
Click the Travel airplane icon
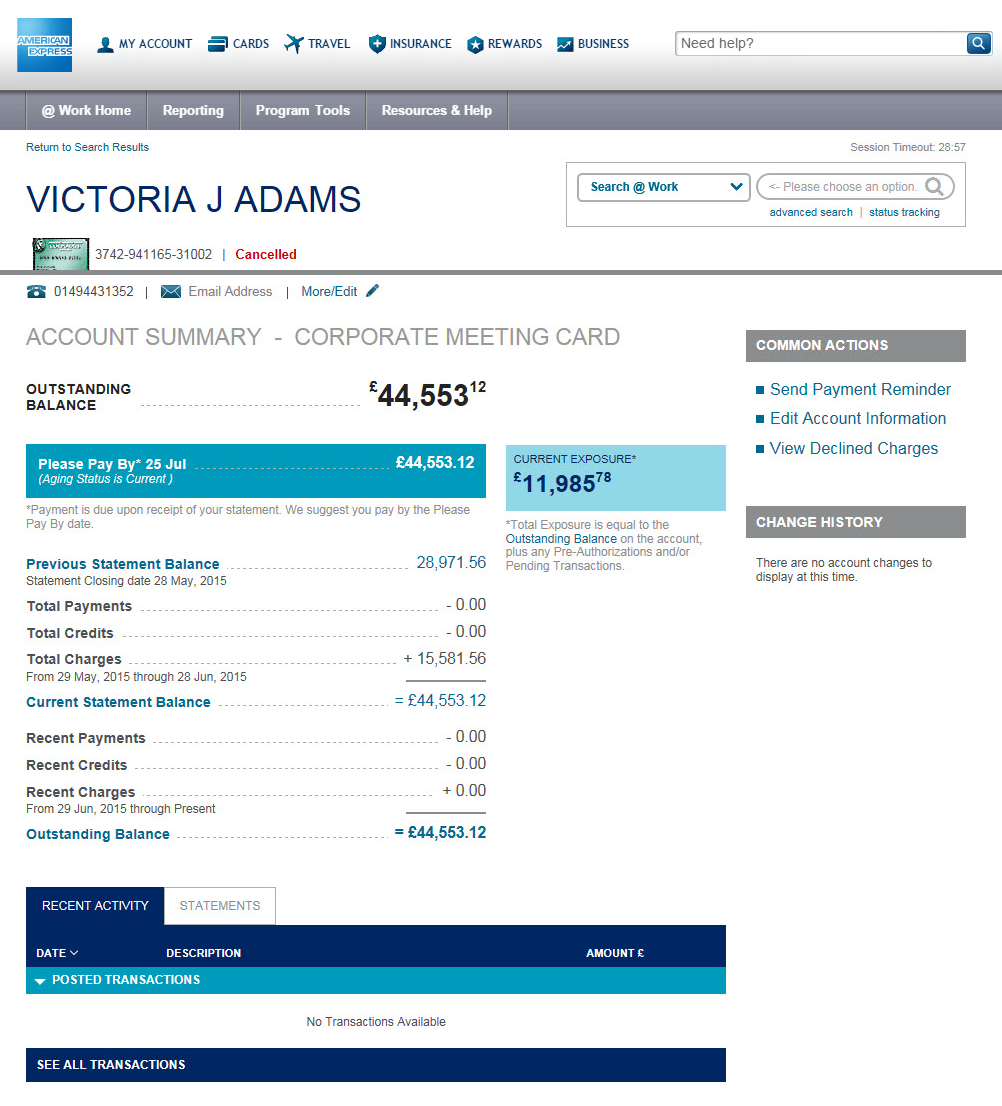(293, 44)
